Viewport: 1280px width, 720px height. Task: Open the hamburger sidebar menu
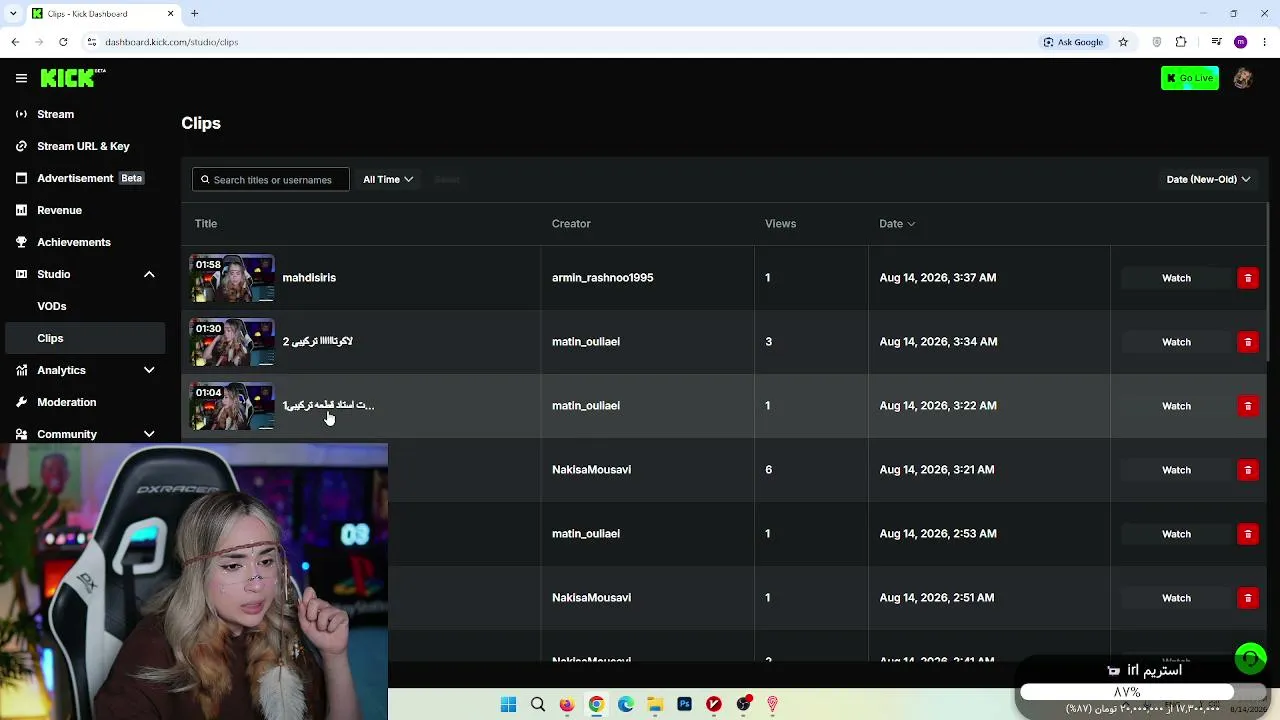21,78
